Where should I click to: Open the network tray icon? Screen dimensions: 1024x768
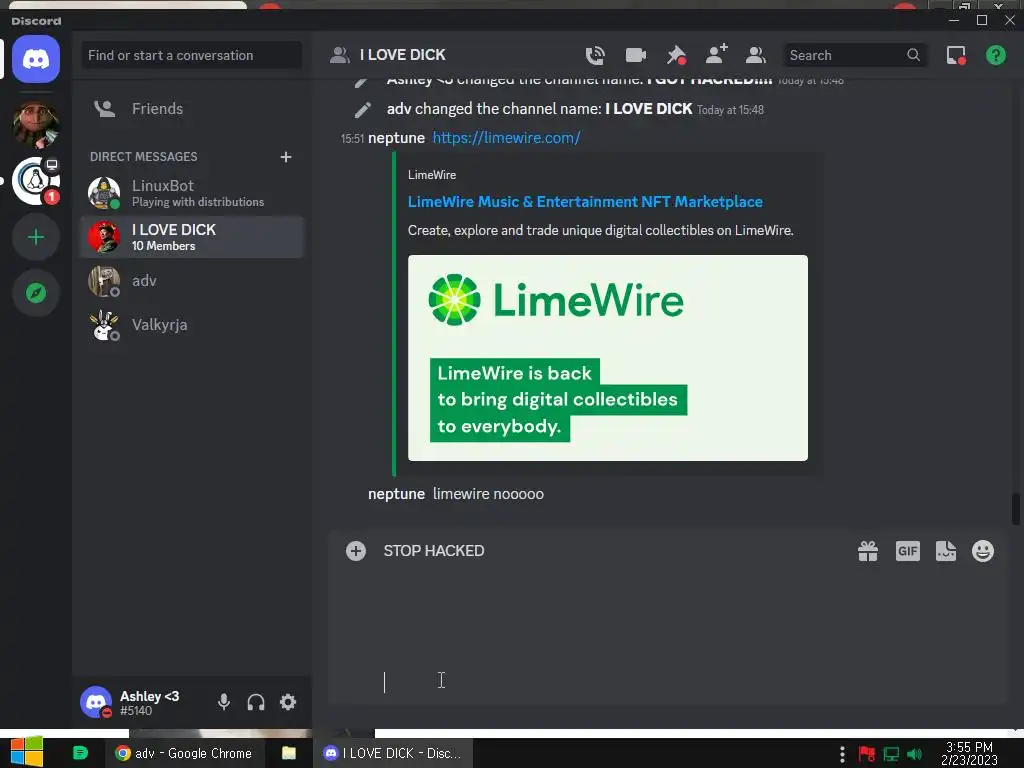[x=891, y=754]
